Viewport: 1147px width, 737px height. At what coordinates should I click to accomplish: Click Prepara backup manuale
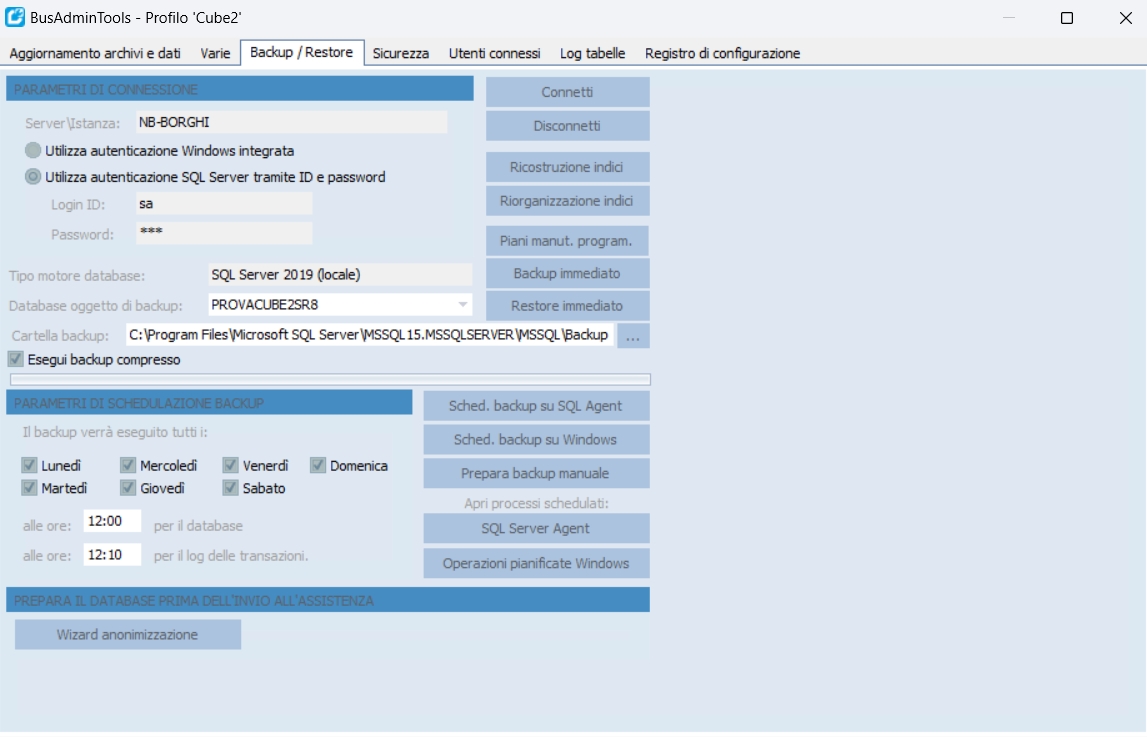click(536, 473)
